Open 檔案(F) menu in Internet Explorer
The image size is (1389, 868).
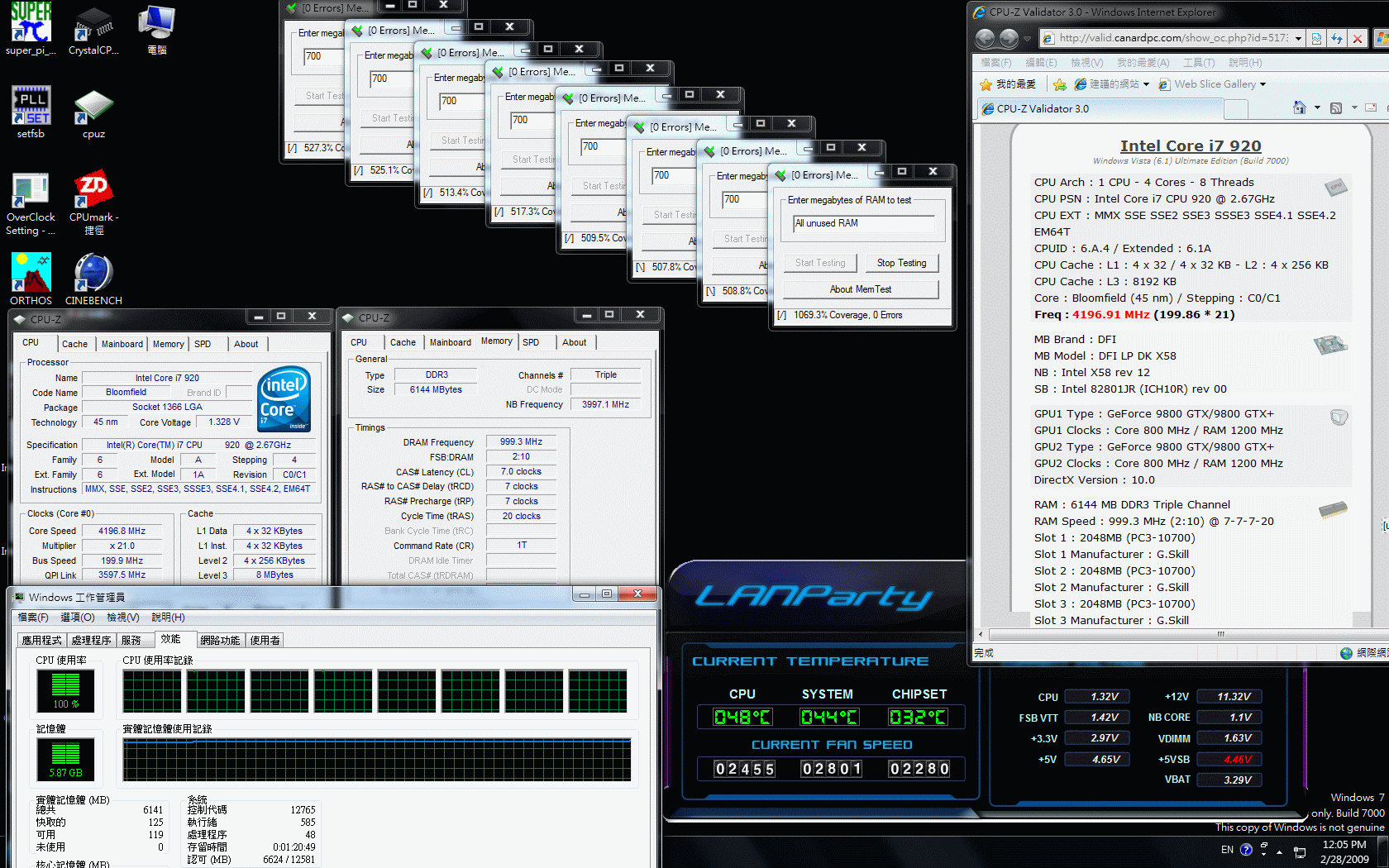click(996, 63)
